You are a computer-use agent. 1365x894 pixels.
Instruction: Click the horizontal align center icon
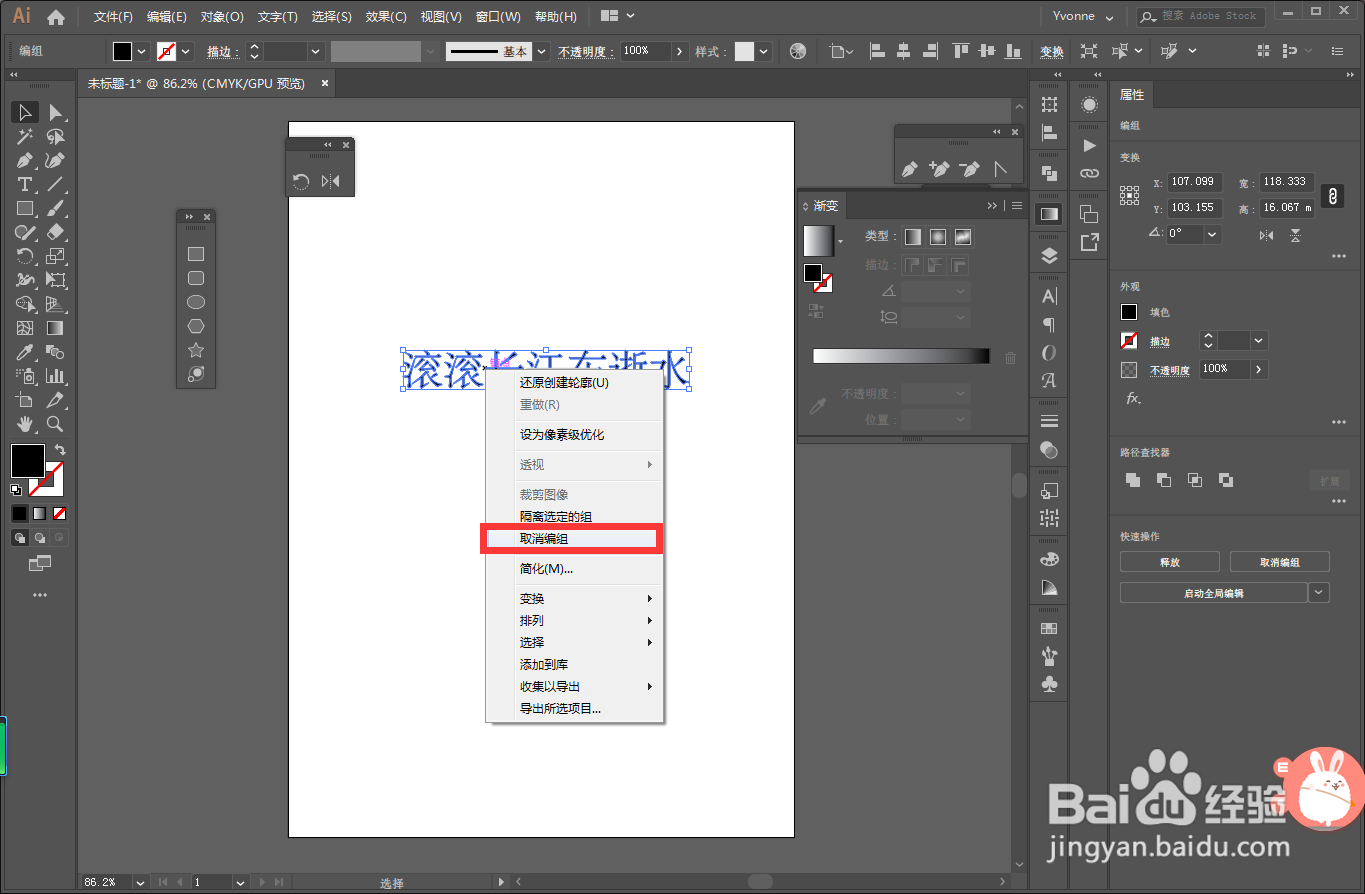(904, 51)
